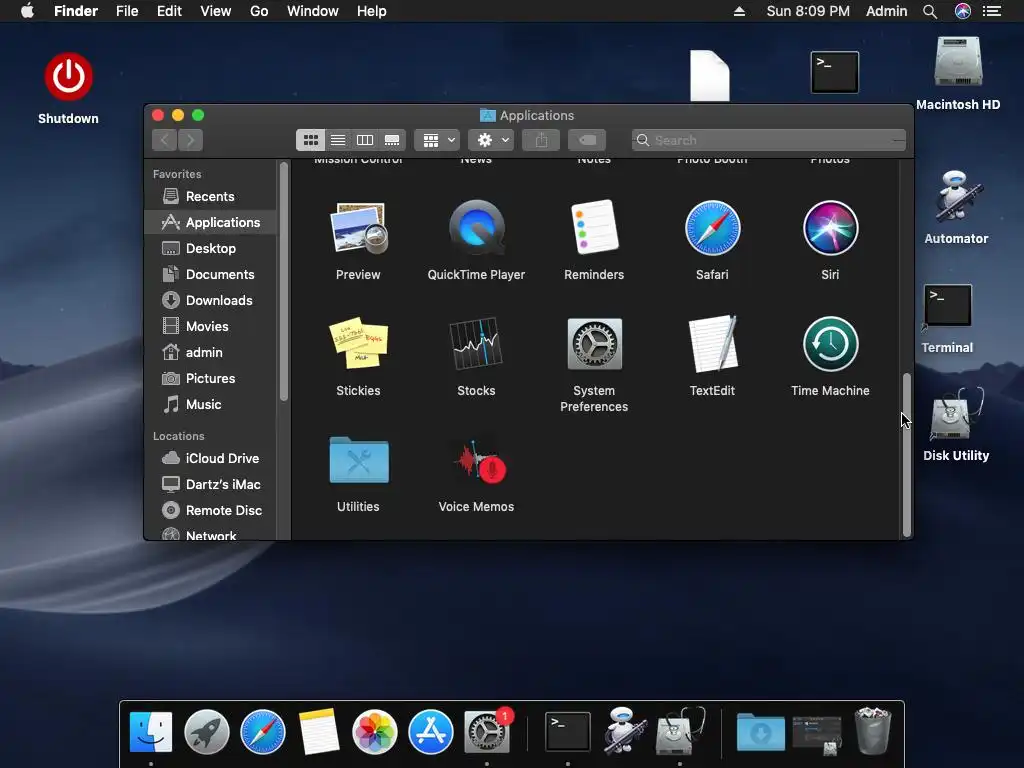1024x768 pixels.
Task: Open the Preview app icon
Action: coord(359,229)
